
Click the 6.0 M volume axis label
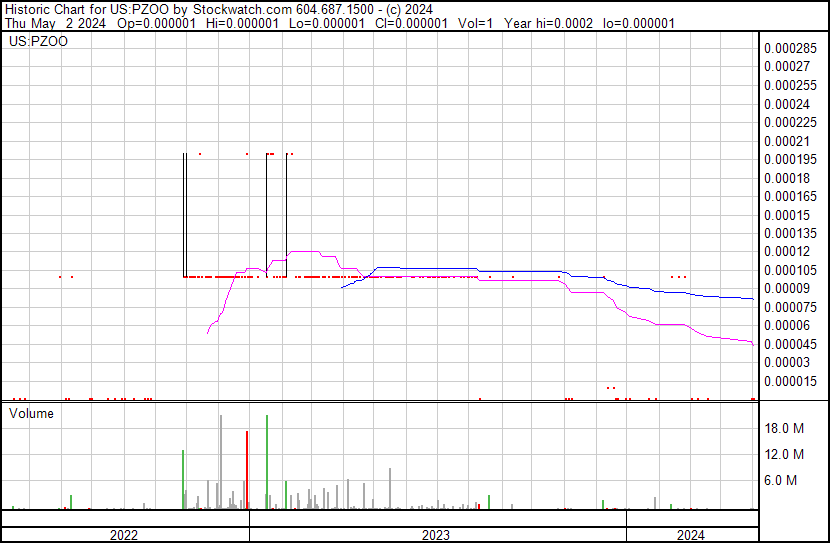click(x=780, y=480)
